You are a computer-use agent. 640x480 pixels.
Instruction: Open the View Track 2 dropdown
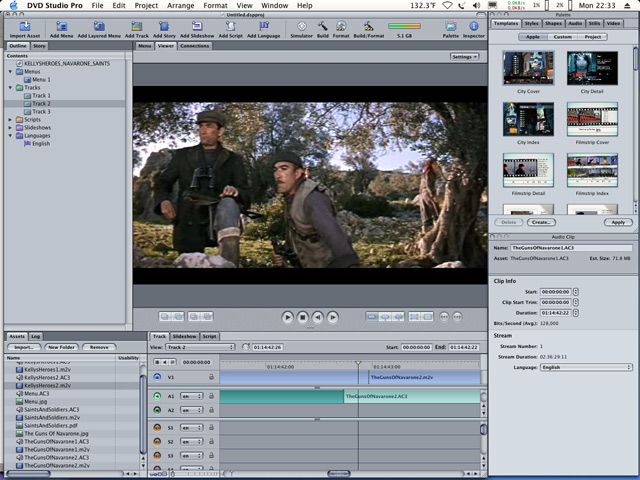[200, 347]
